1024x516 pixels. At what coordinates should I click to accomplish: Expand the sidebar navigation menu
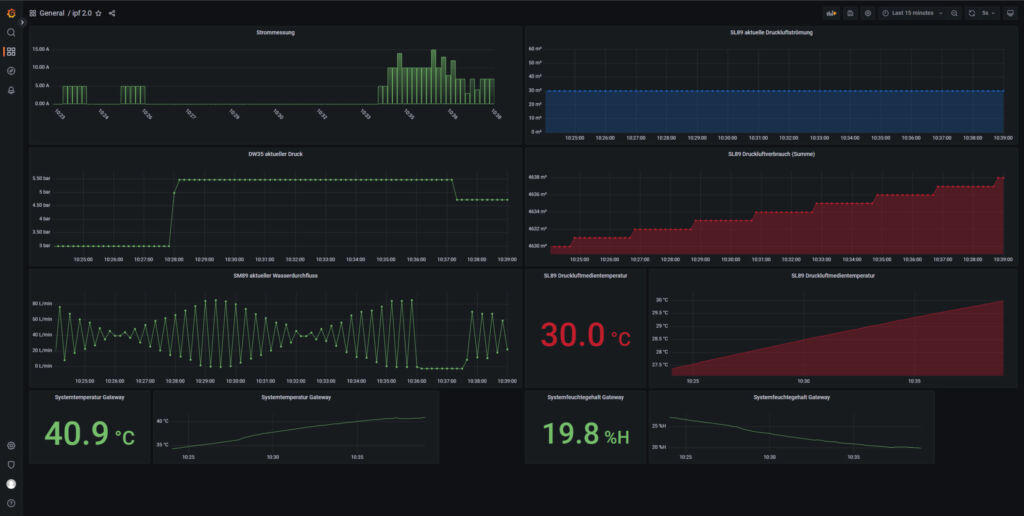[22, 22]
